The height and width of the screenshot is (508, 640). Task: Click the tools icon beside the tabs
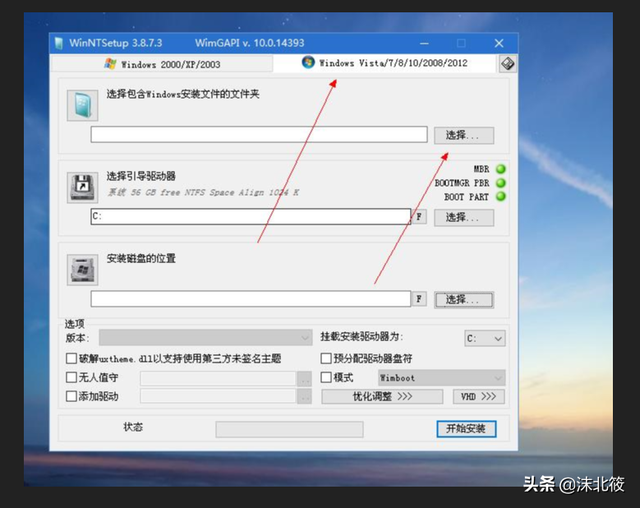tap(507, 64)
